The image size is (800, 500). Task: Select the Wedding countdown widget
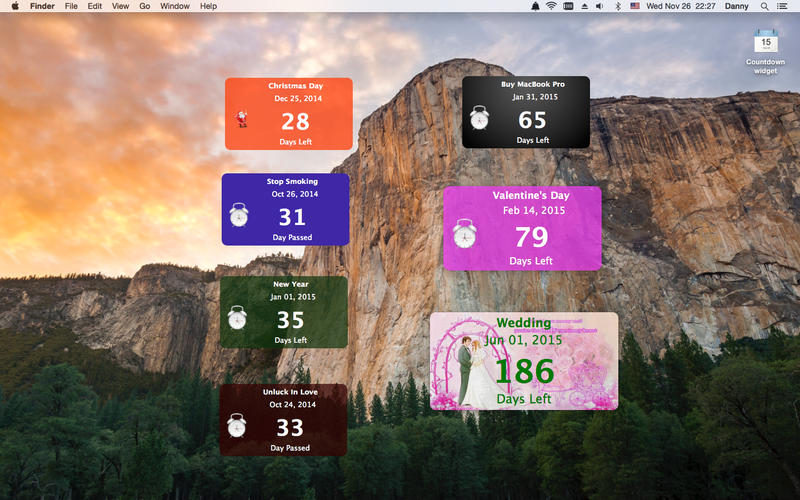tap(524, 362)
